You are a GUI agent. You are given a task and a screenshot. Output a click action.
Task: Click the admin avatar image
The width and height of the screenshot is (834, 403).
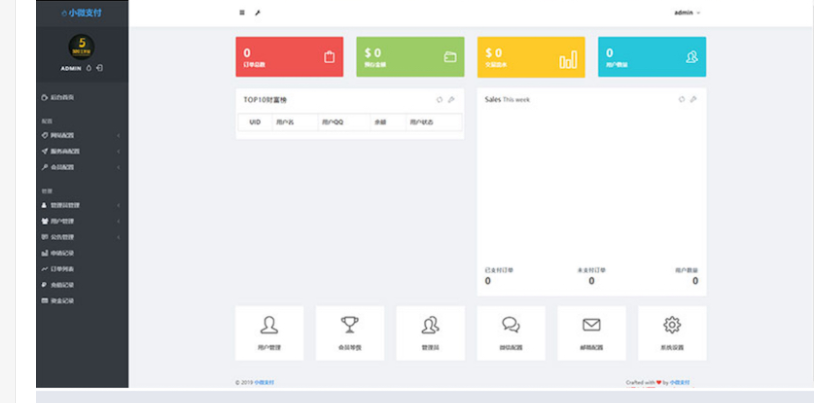pos(82,47)
